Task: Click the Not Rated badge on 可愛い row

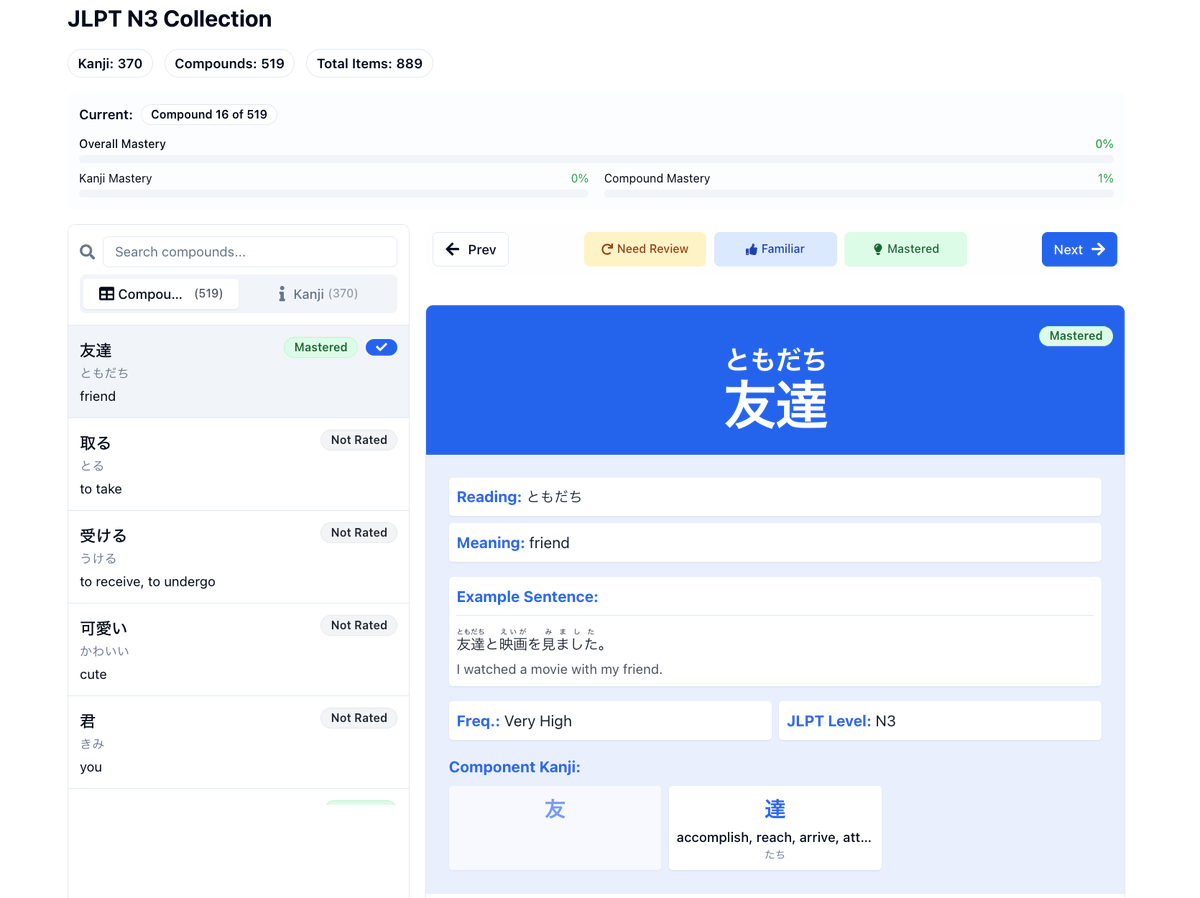Action: click(359, 625)
